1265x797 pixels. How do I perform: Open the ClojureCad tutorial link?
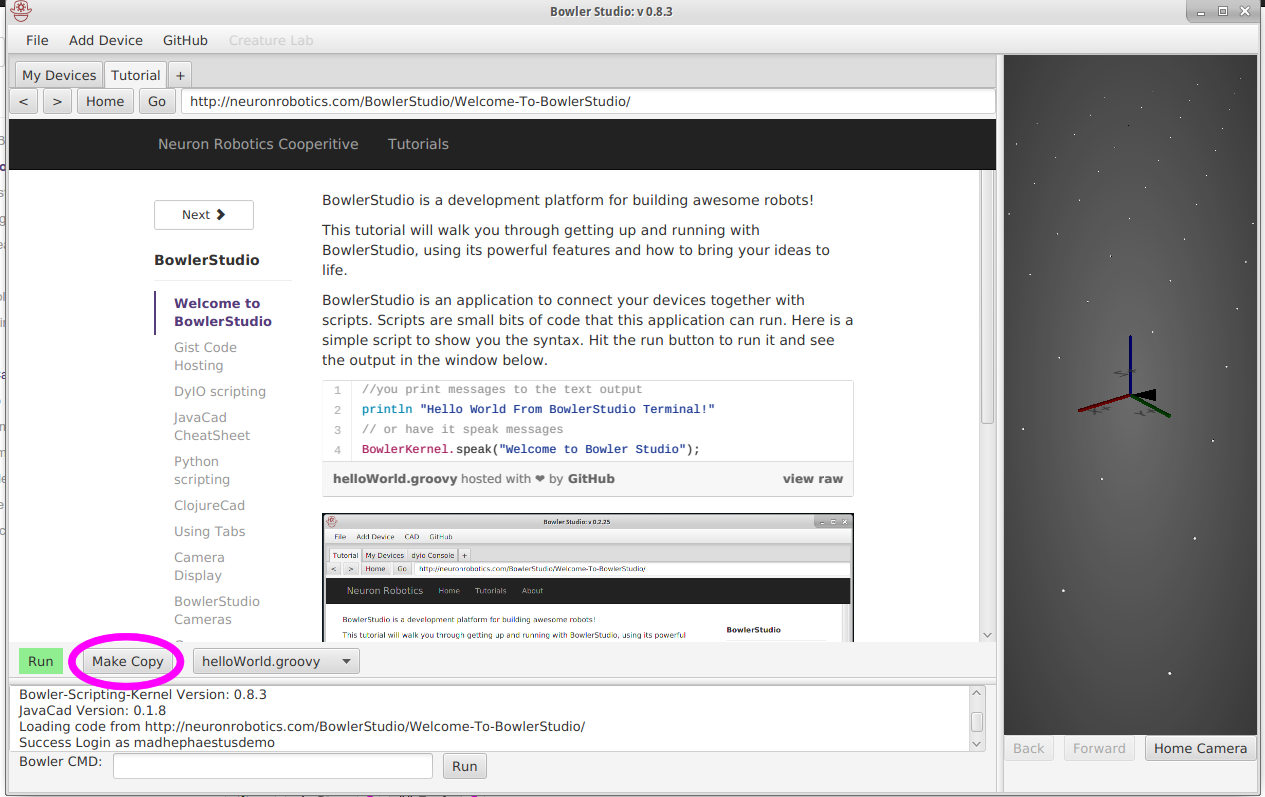pos(209,505)
